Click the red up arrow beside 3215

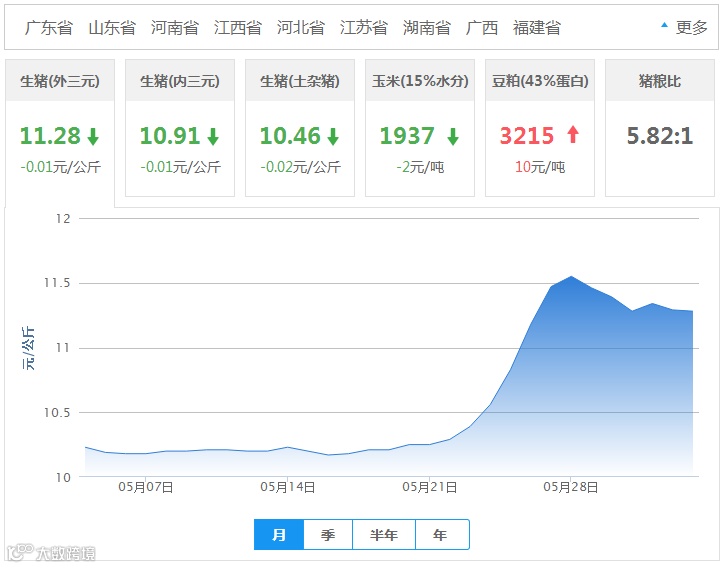573,134
